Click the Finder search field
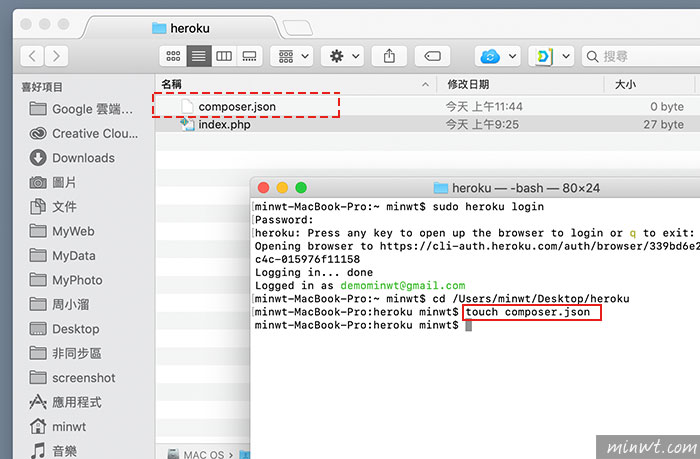Image resolution: width=700 pixels, height=459 pixels. [x=641, y=56]
